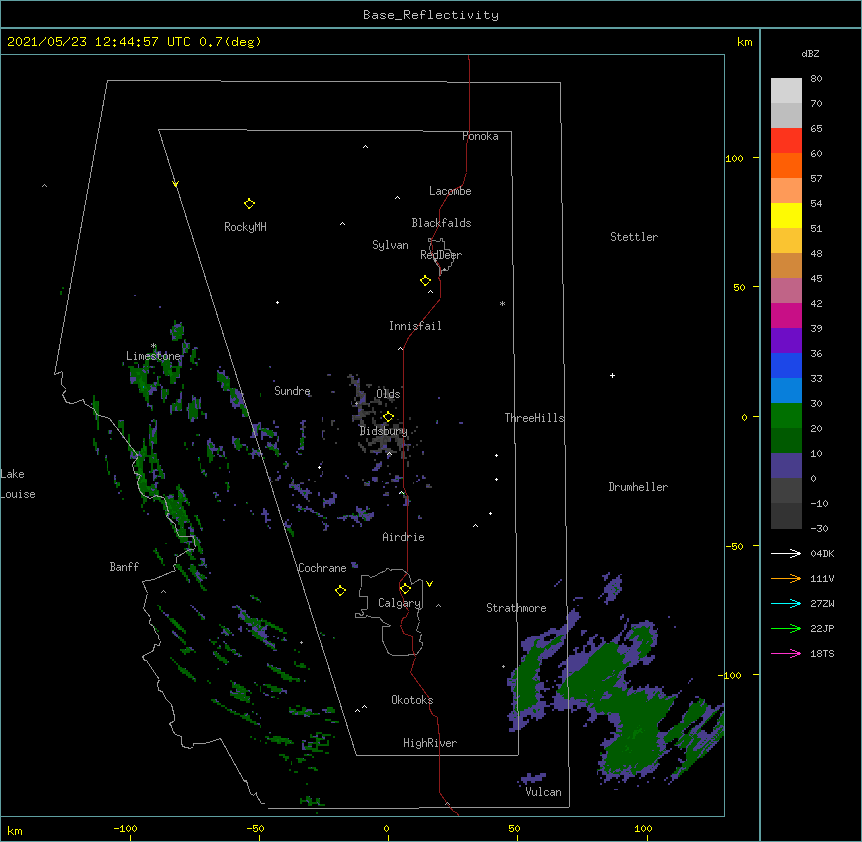
Task: Pick the red 65-60 dBZ swatch
Action: pyautogui.click(x=786, y=141)
